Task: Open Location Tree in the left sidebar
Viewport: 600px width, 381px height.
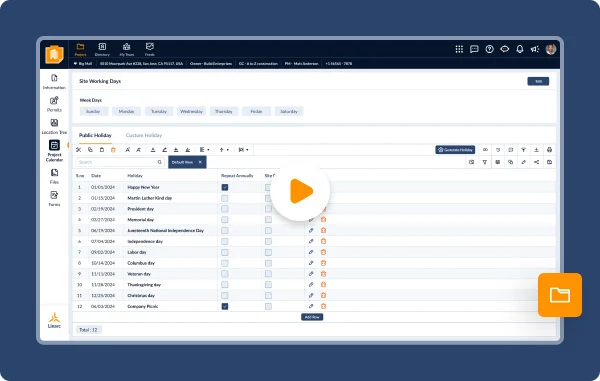Action: (x=54, y=127)
